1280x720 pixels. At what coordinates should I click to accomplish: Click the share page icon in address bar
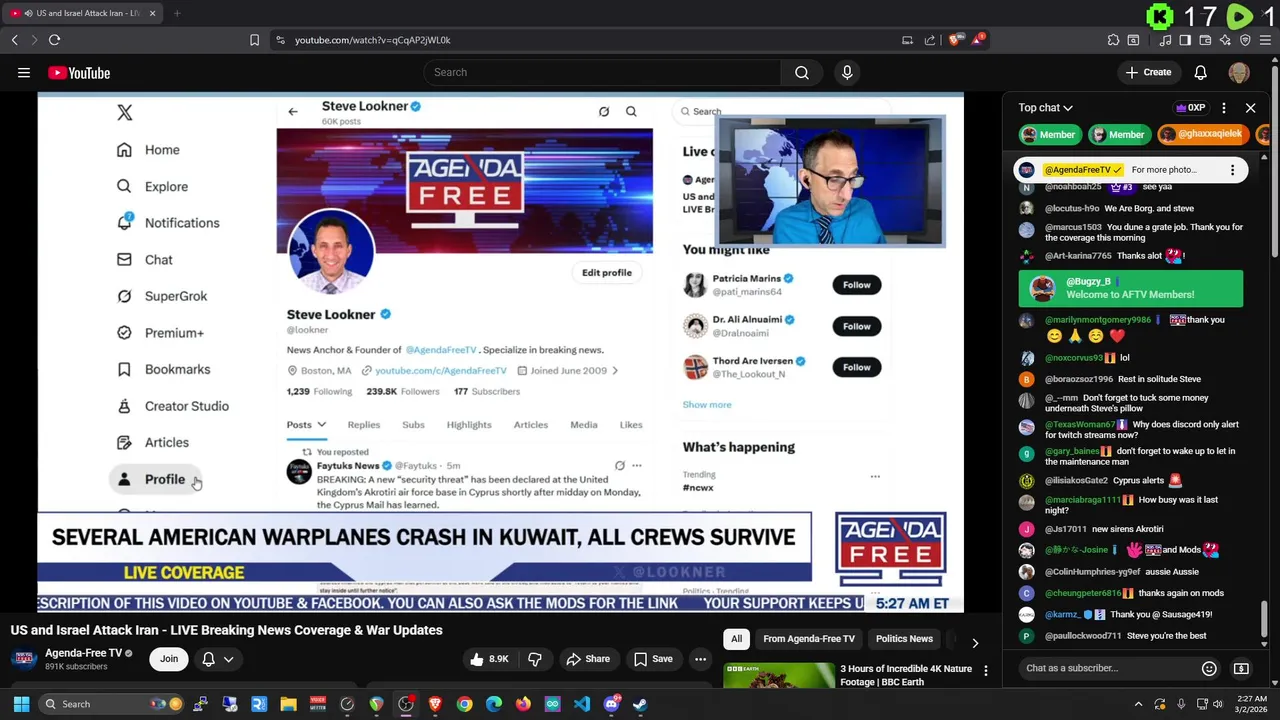point(930,40)
